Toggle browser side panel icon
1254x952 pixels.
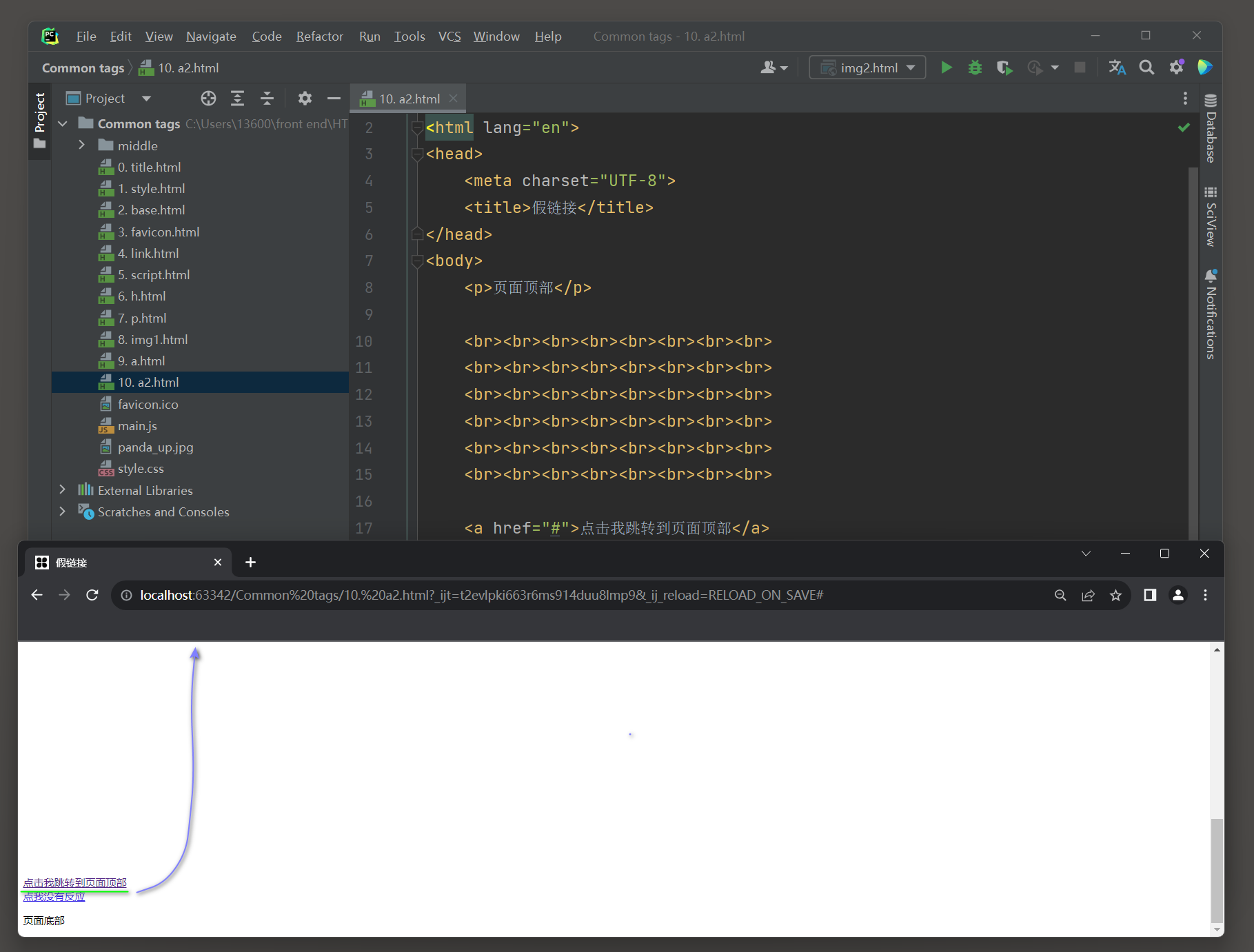tap(1150, 595)
